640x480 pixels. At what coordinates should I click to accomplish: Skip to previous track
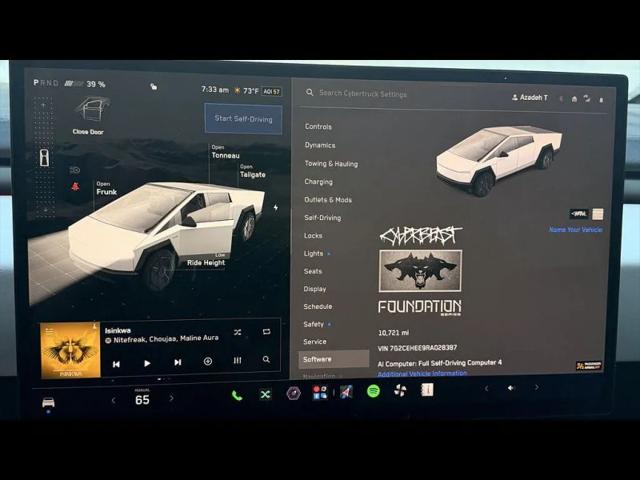(x=116, y=364)
